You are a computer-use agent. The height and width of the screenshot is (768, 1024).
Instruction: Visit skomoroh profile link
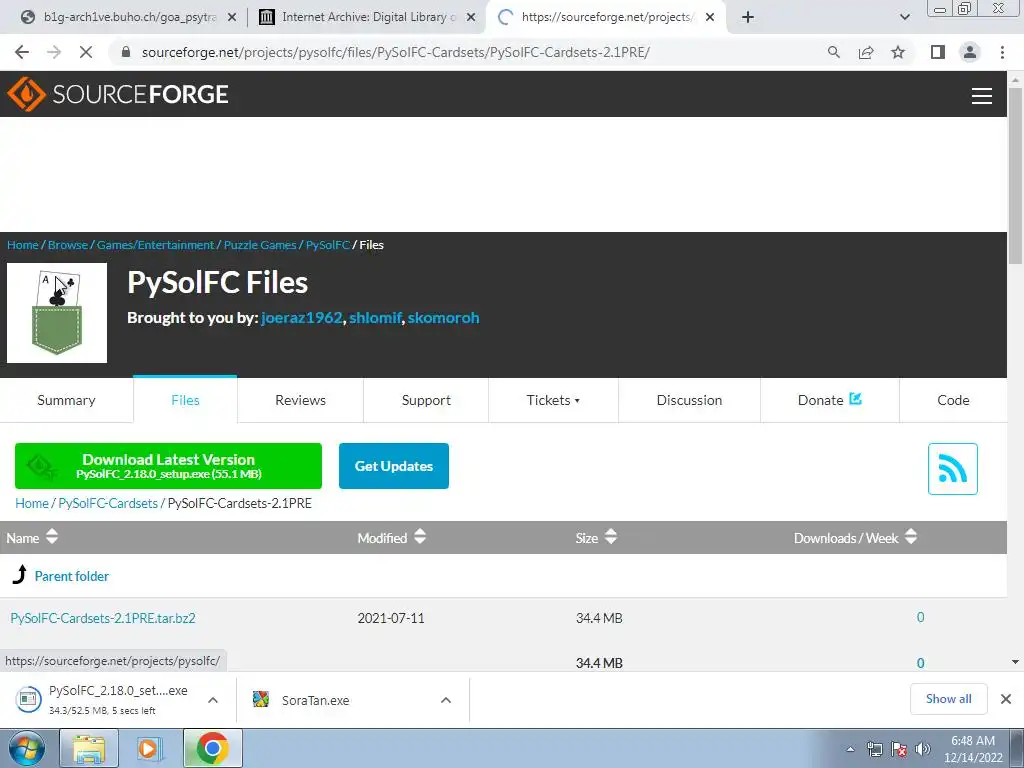point(443,318)
